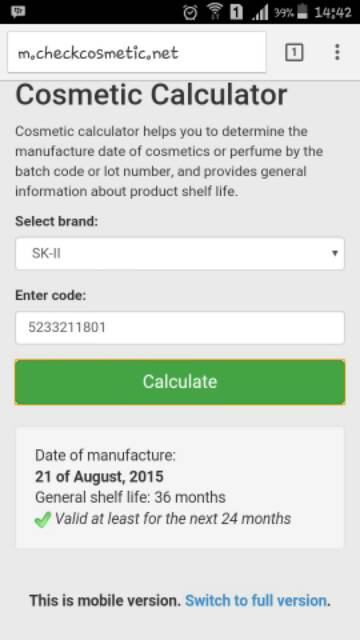Tap the Wi-Fi status bar icon

coord(213,12)
